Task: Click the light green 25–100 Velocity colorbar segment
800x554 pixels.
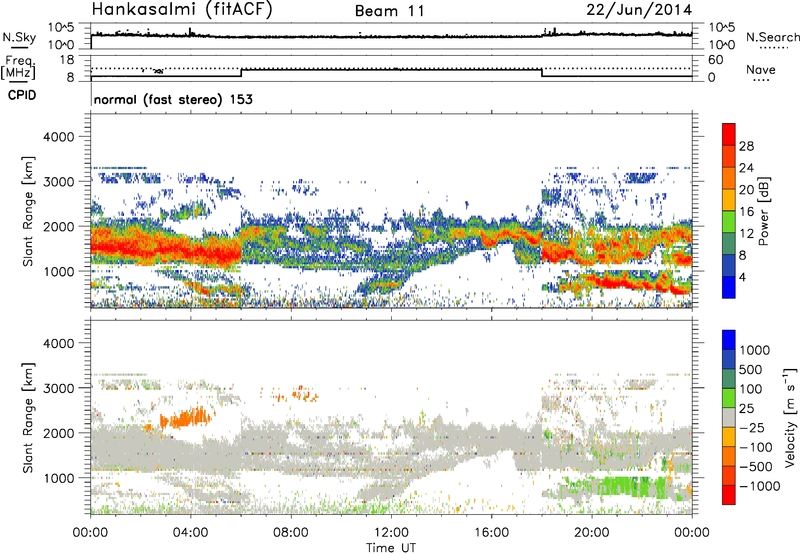Action: [x=729, y=398]
